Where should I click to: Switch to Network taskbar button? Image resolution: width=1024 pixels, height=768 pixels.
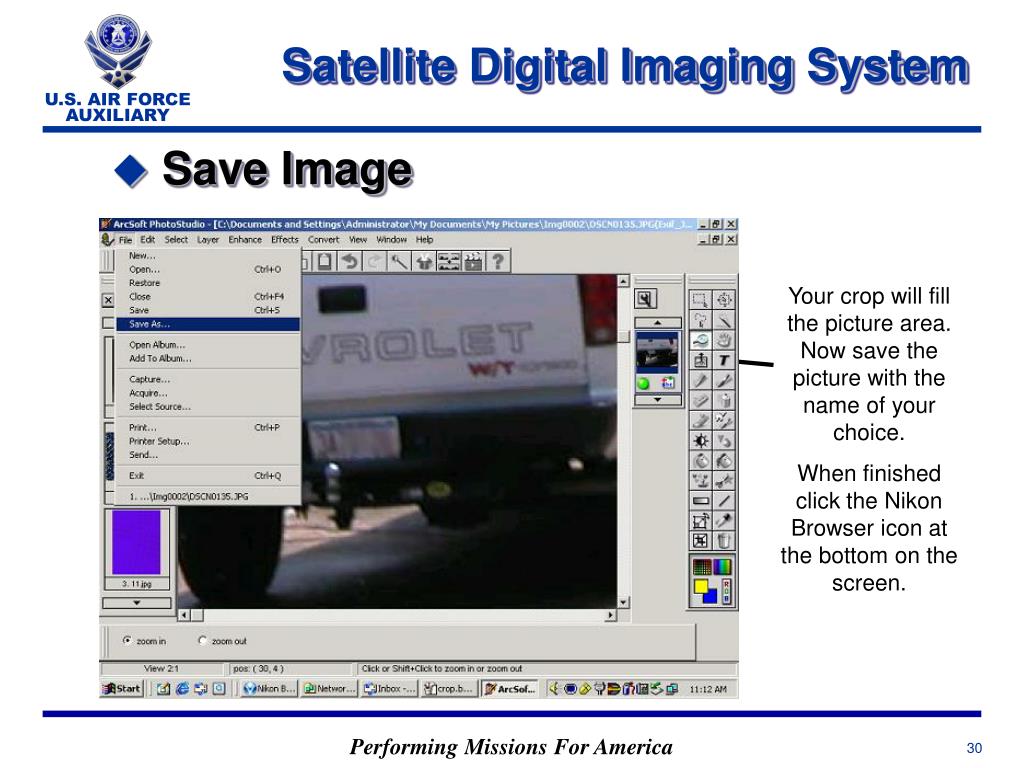[x=329, y=688]
